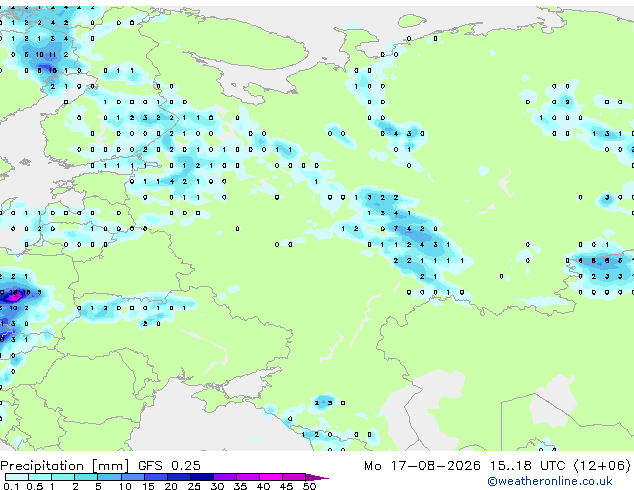Click the '20' legend scale label

(171, 486)
